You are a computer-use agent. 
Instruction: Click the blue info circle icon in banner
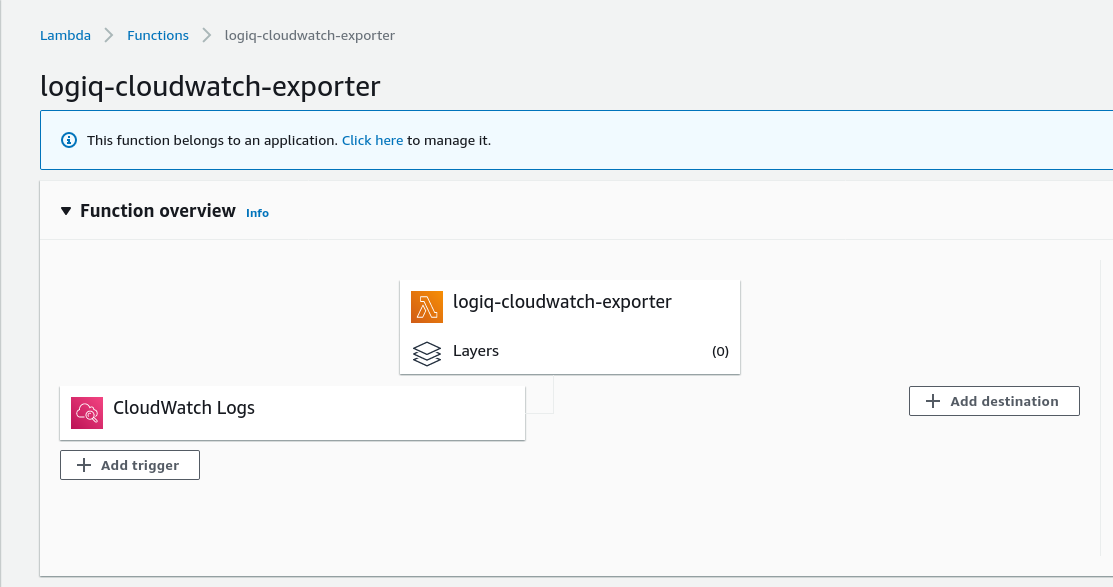tap(69, 140)
